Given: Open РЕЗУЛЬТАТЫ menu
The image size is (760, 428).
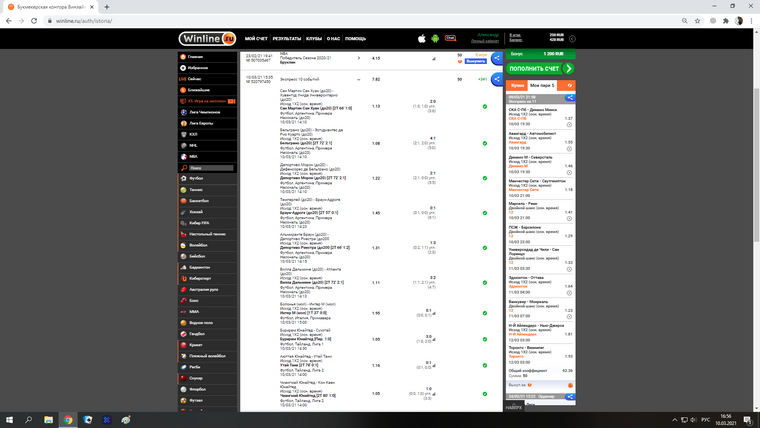Looking at the screenshot, I should tap(286, 39).
